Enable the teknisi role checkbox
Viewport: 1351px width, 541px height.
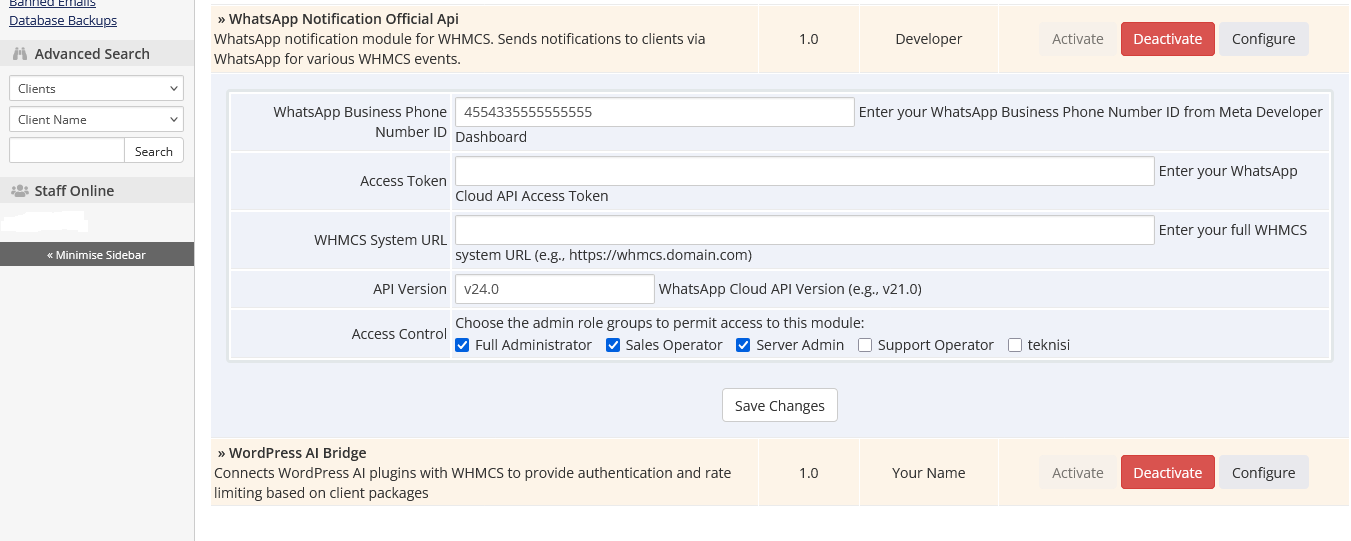1015,345
